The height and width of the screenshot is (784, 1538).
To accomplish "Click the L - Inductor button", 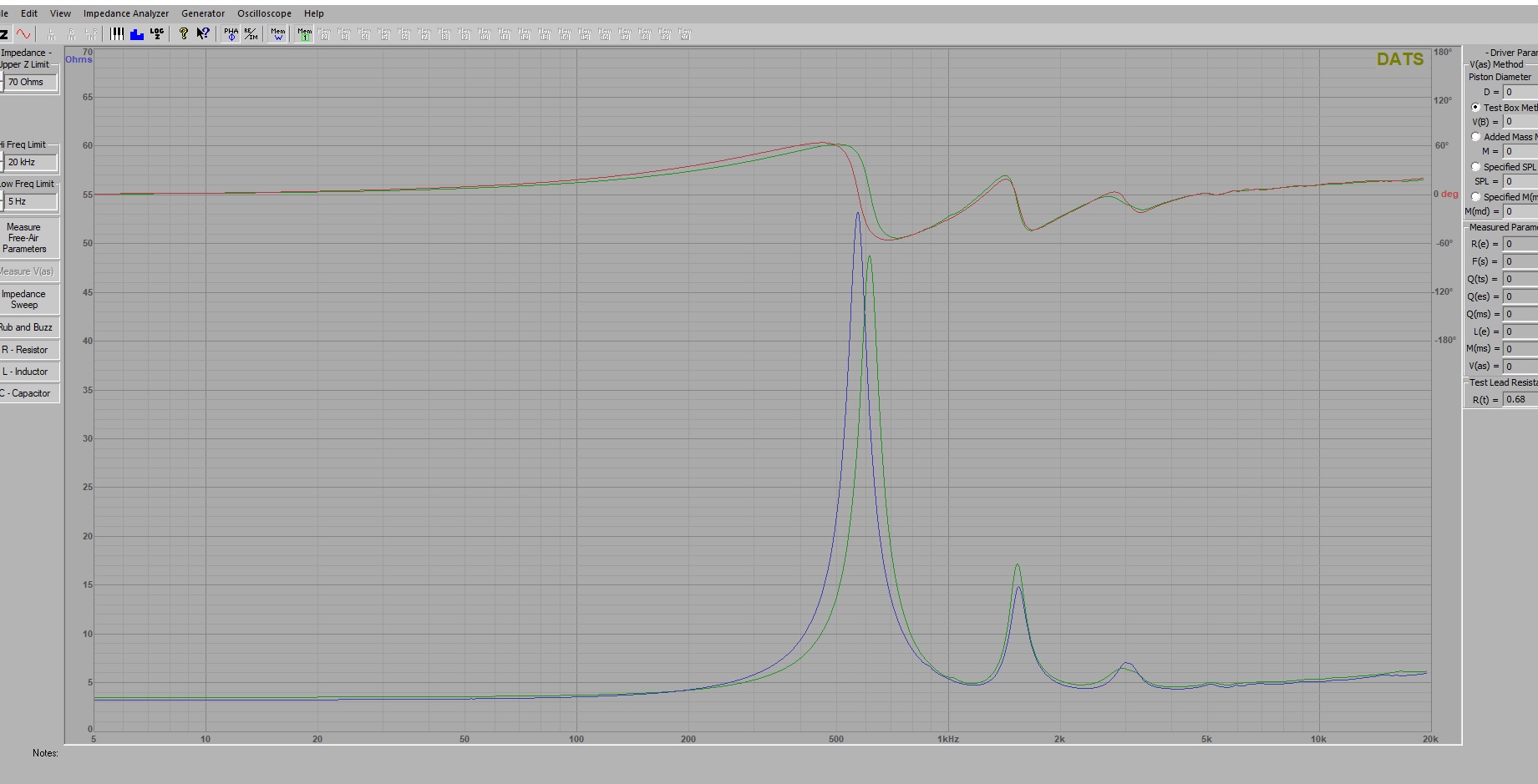I will coord(28,372).
